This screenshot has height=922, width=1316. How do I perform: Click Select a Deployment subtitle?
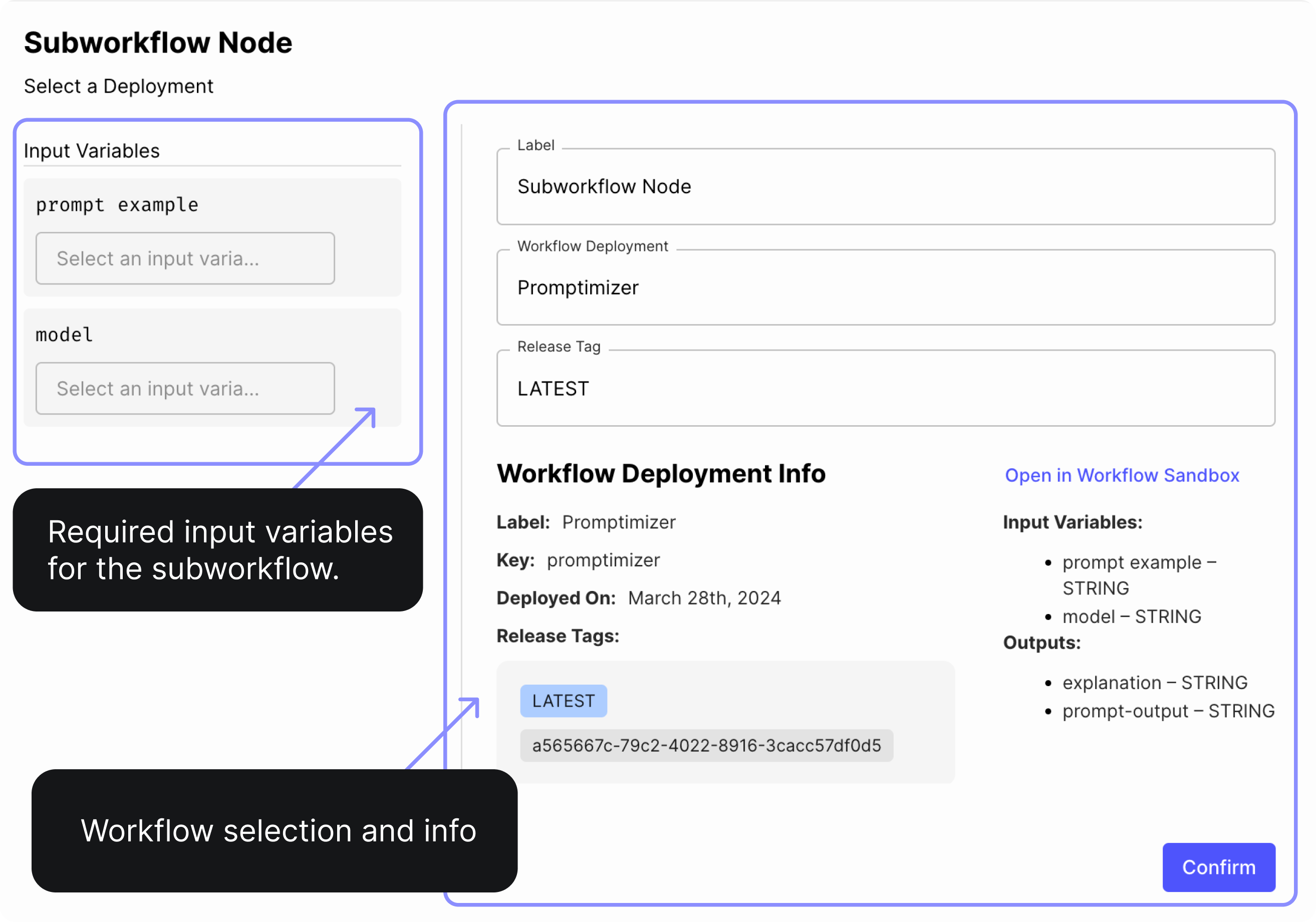point(119,87)
